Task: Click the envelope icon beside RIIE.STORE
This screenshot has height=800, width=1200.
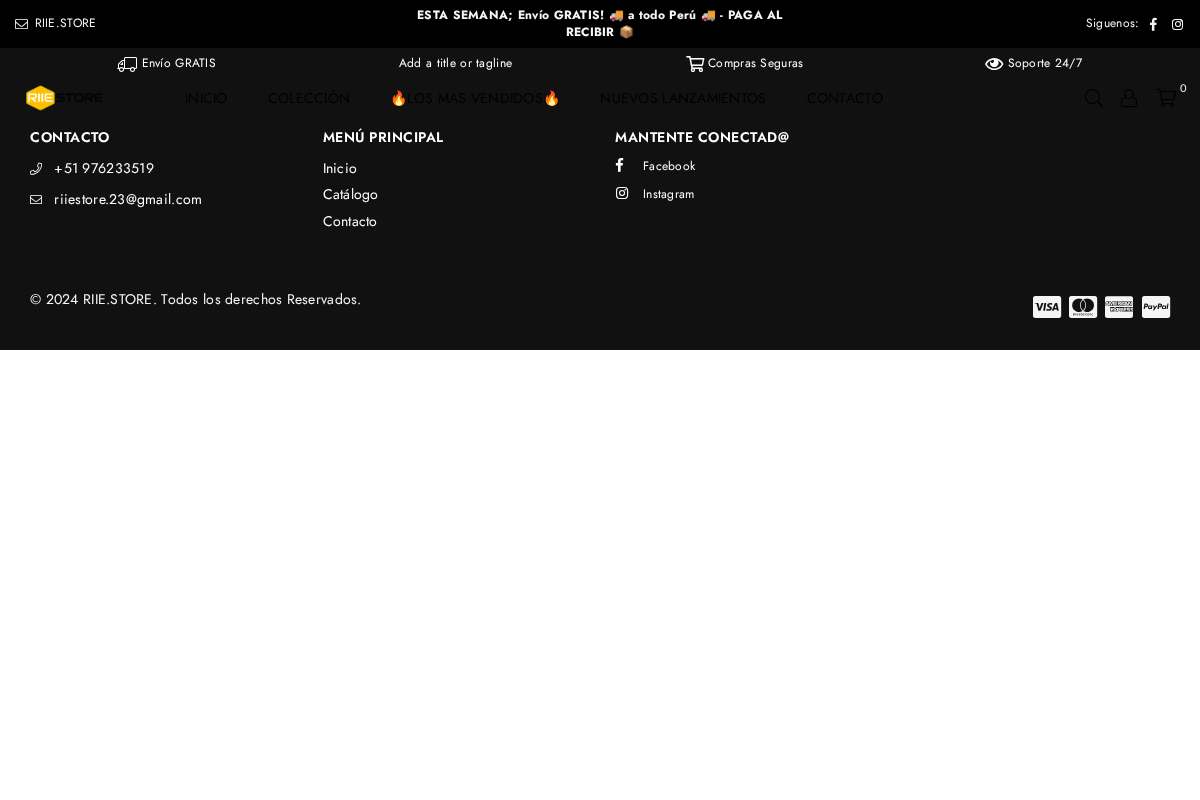Action: [x=23, y=23]
